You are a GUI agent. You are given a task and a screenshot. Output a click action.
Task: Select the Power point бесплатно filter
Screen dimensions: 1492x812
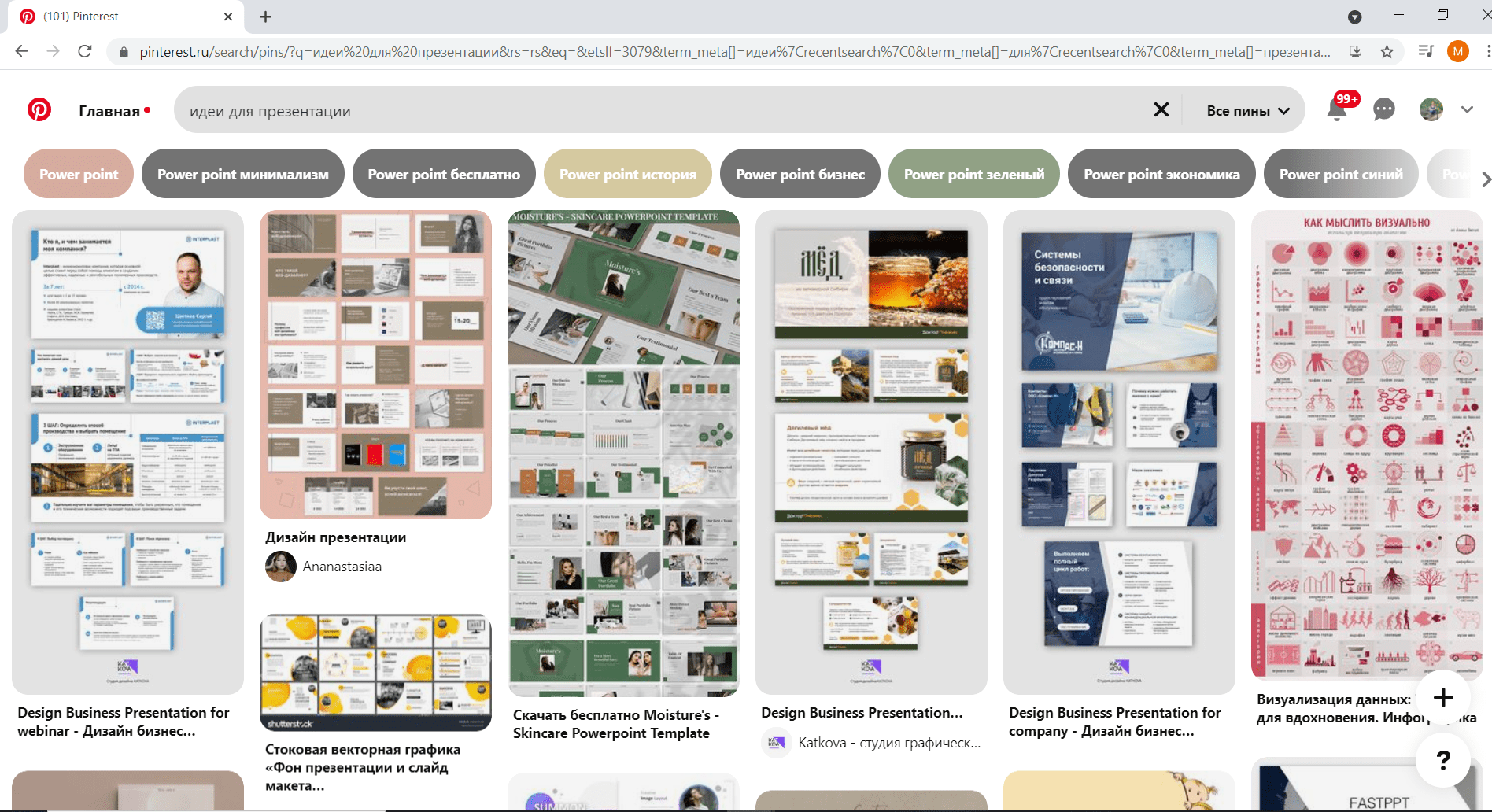coord(443,173)
